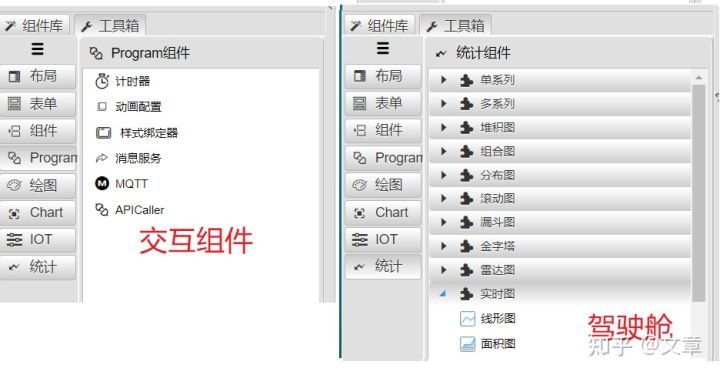Viewport: 720px width, 375px height.
Task: Click 绘图 palette icon in right panel
Action: click(360, 185)
